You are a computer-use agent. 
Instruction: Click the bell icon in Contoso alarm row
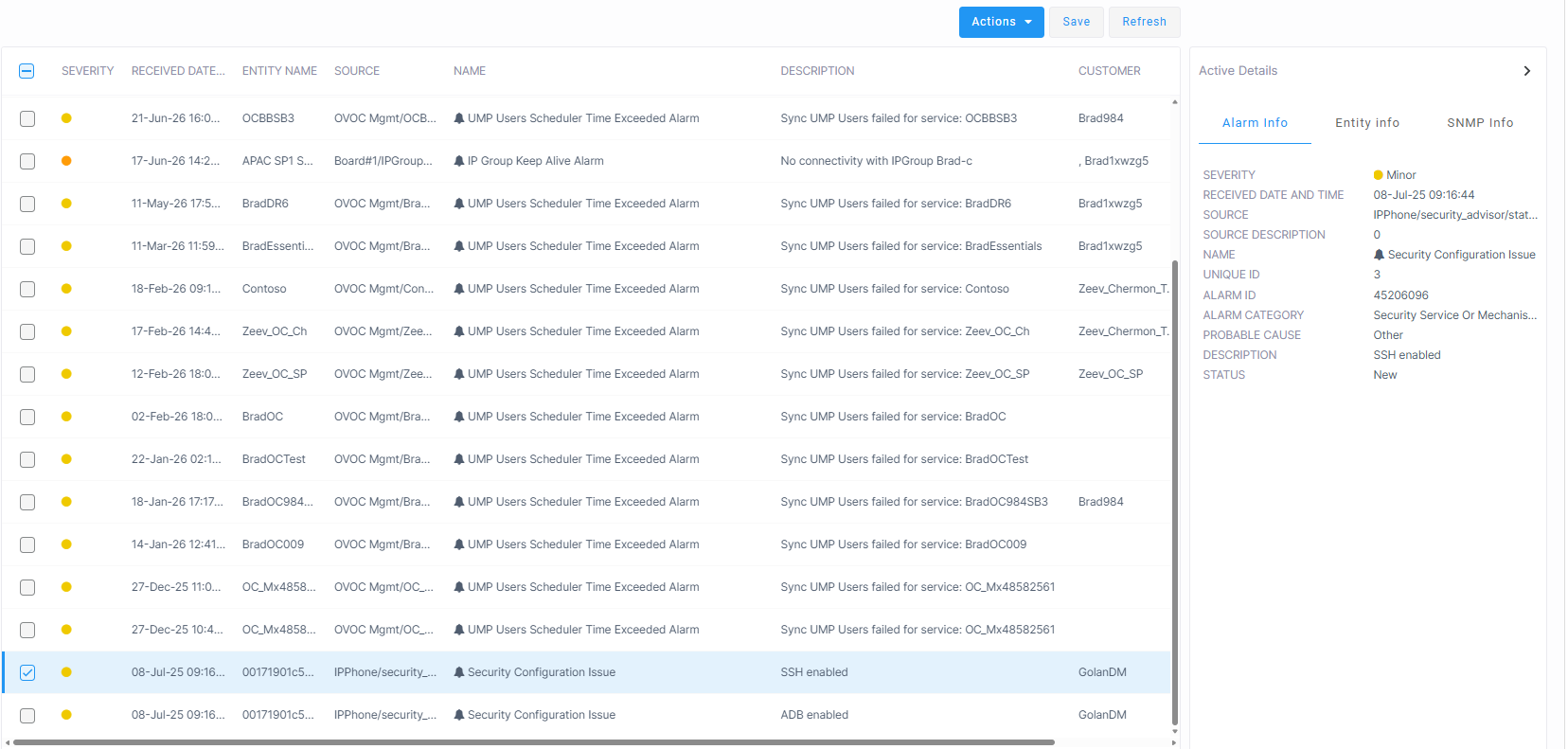pyautogui.click(x=459, y=289)
